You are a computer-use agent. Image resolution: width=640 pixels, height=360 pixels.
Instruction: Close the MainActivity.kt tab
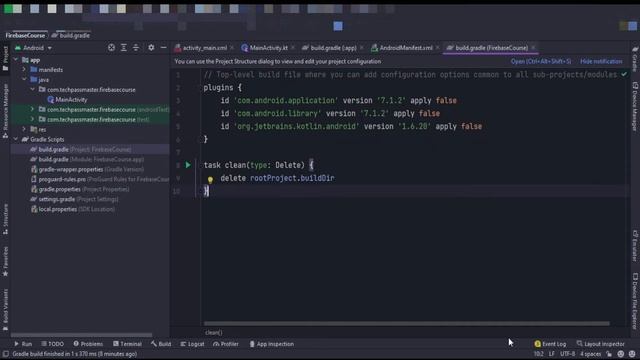point(293,48)
